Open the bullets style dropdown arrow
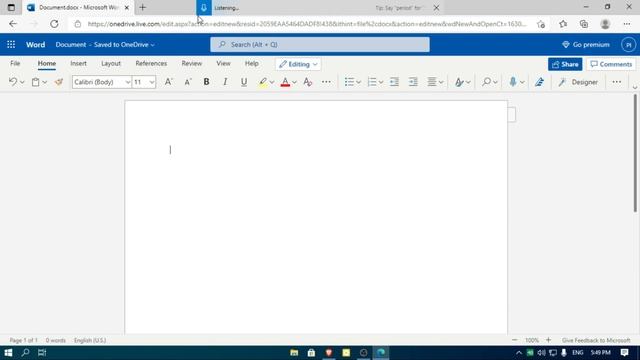The width and height of the screenshot is (640, 360). 358,82
